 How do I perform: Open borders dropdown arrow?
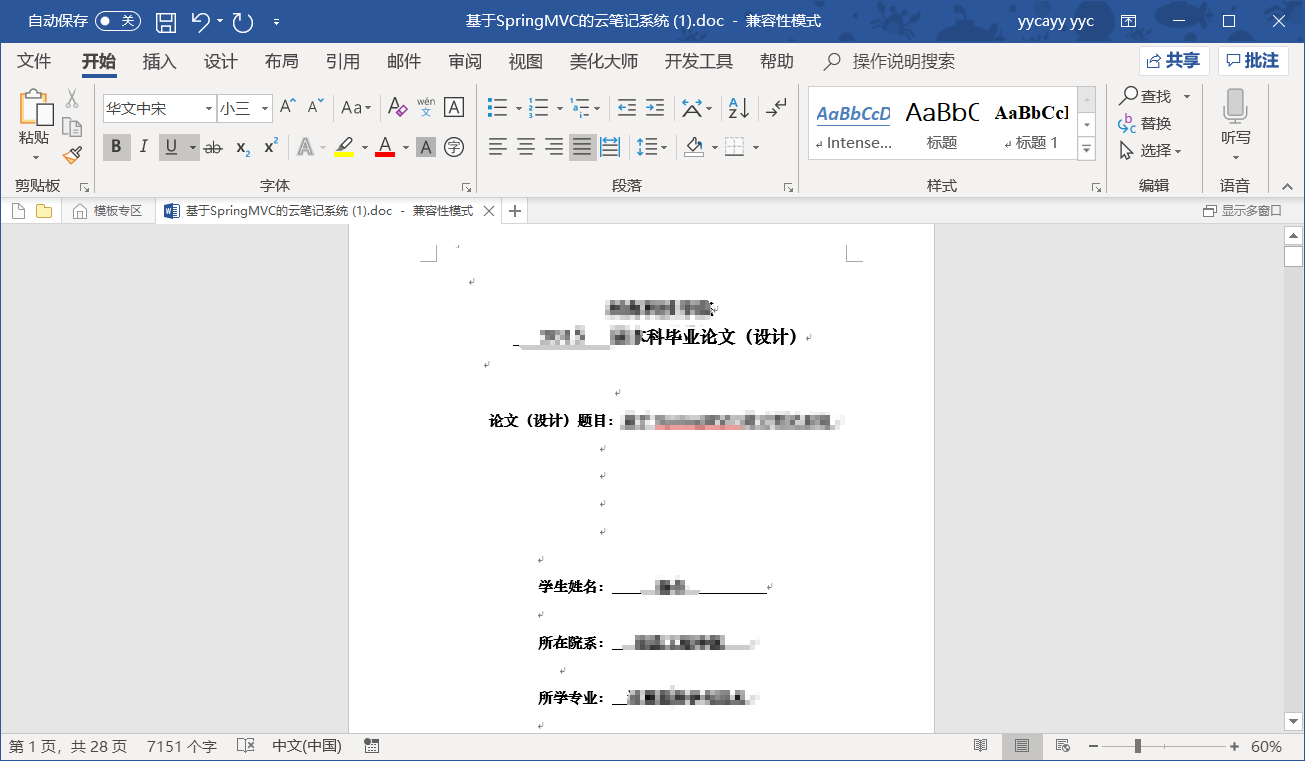(x=756, y=148)
